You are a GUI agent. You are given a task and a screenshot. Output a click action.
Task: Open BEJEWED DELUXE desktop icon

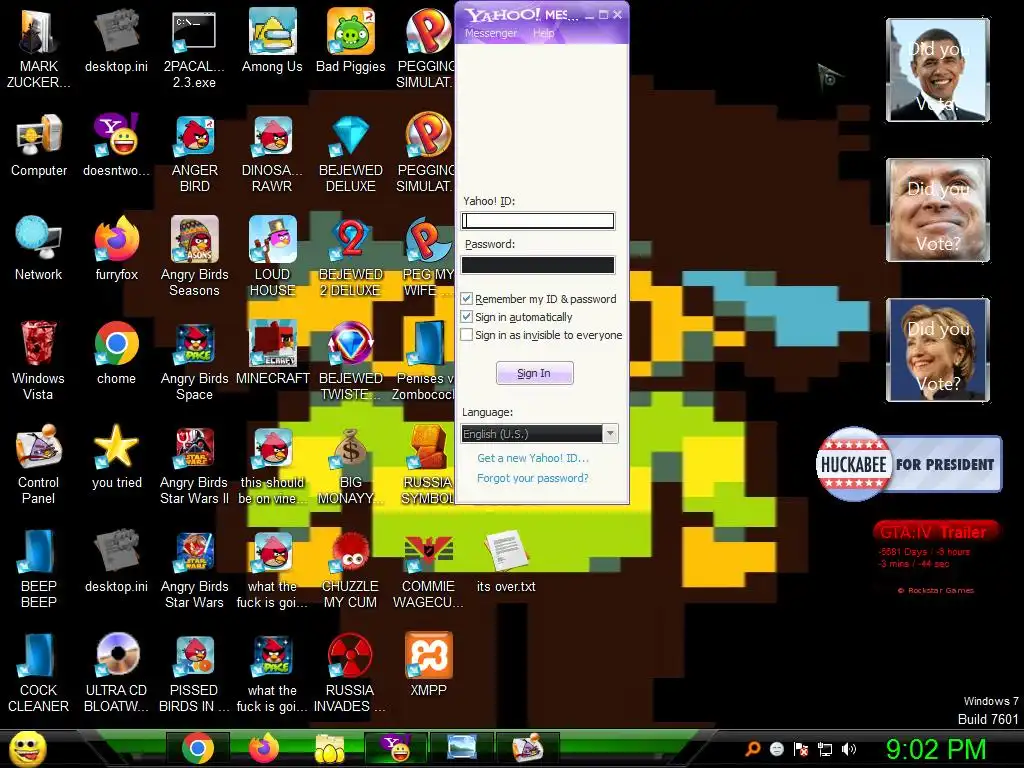click(351, 153)
